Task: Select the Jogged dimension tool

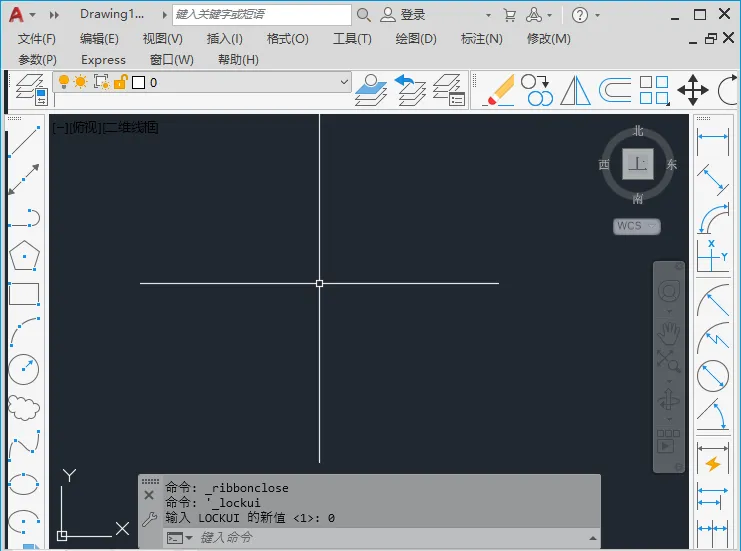Action: click(x=713, y=337)
